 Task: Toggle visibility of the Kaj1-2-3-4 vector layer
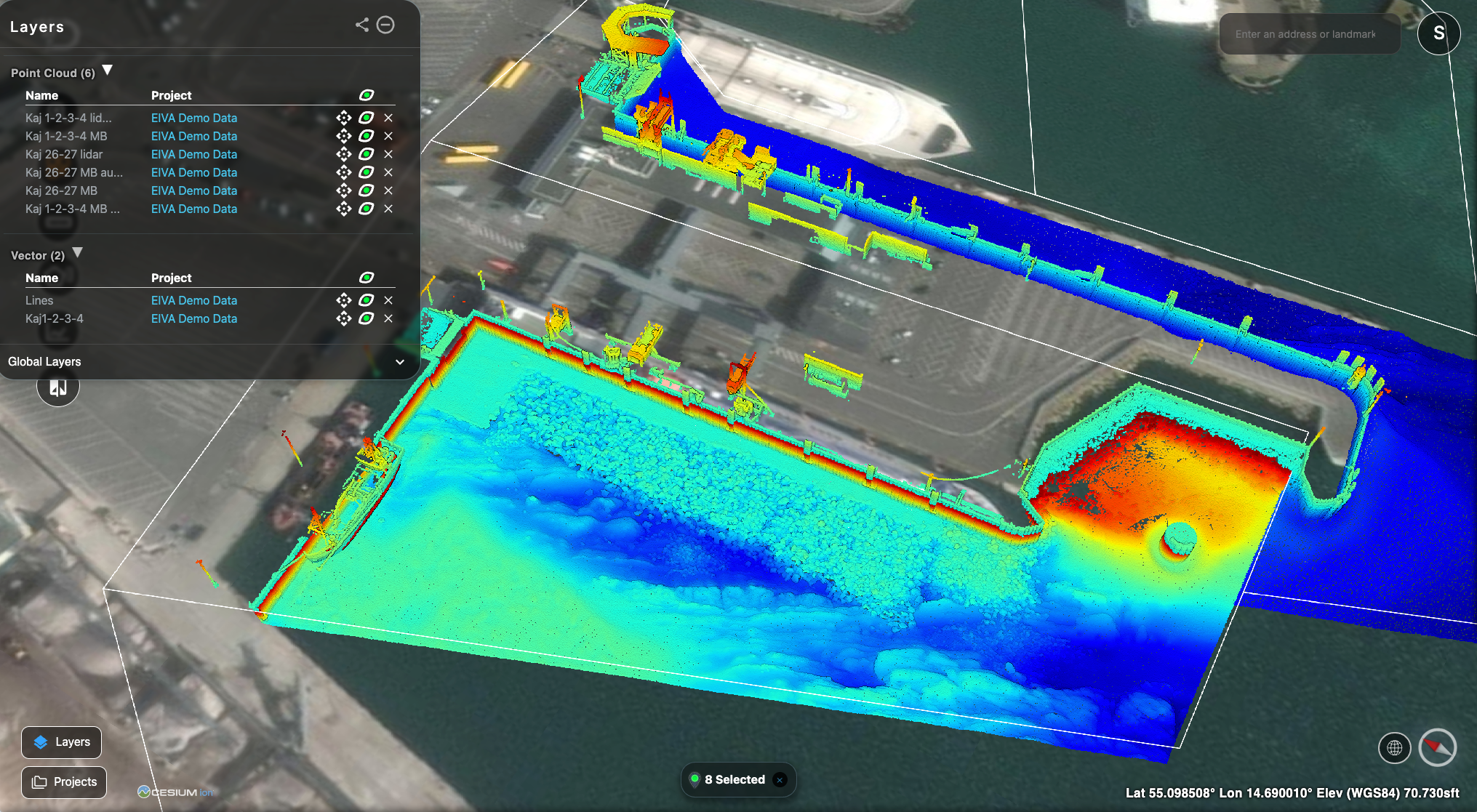(x=367, y=318)
